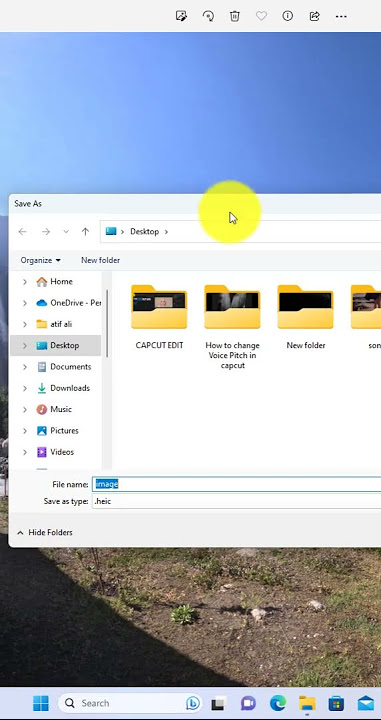Open the Windows Start menu
The height and width of the screenshot is (720, 381).
point(40,703)
